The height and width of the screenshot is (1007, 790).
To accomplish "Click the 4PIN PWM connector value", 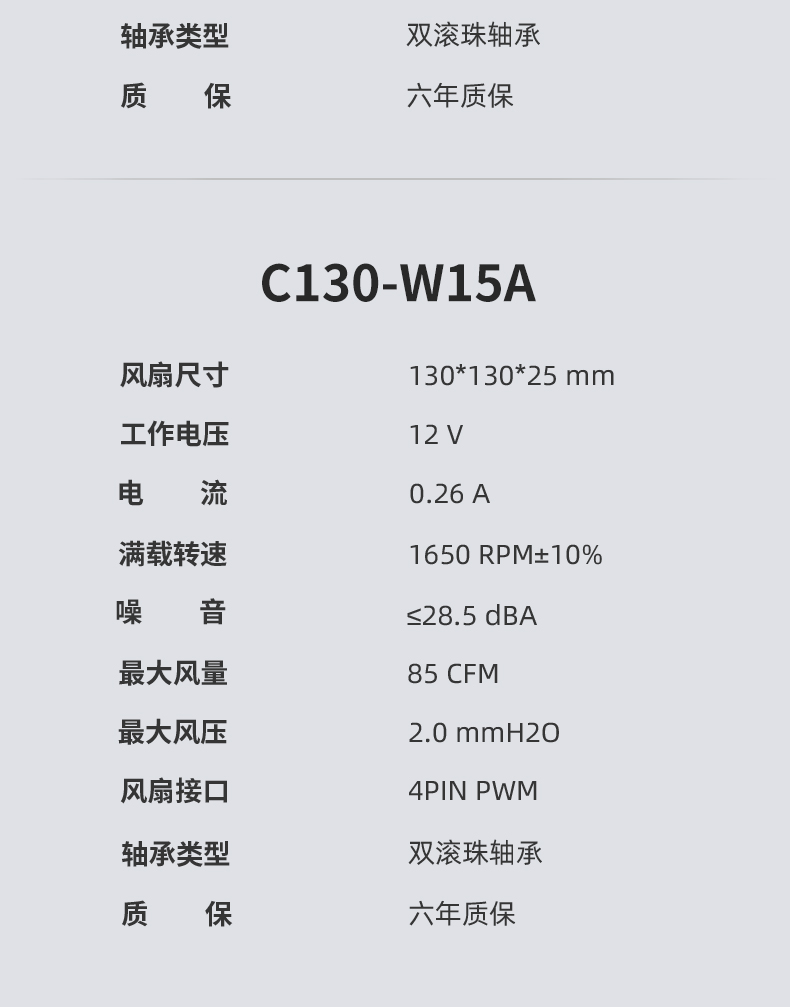I will (x=473, y=791).
